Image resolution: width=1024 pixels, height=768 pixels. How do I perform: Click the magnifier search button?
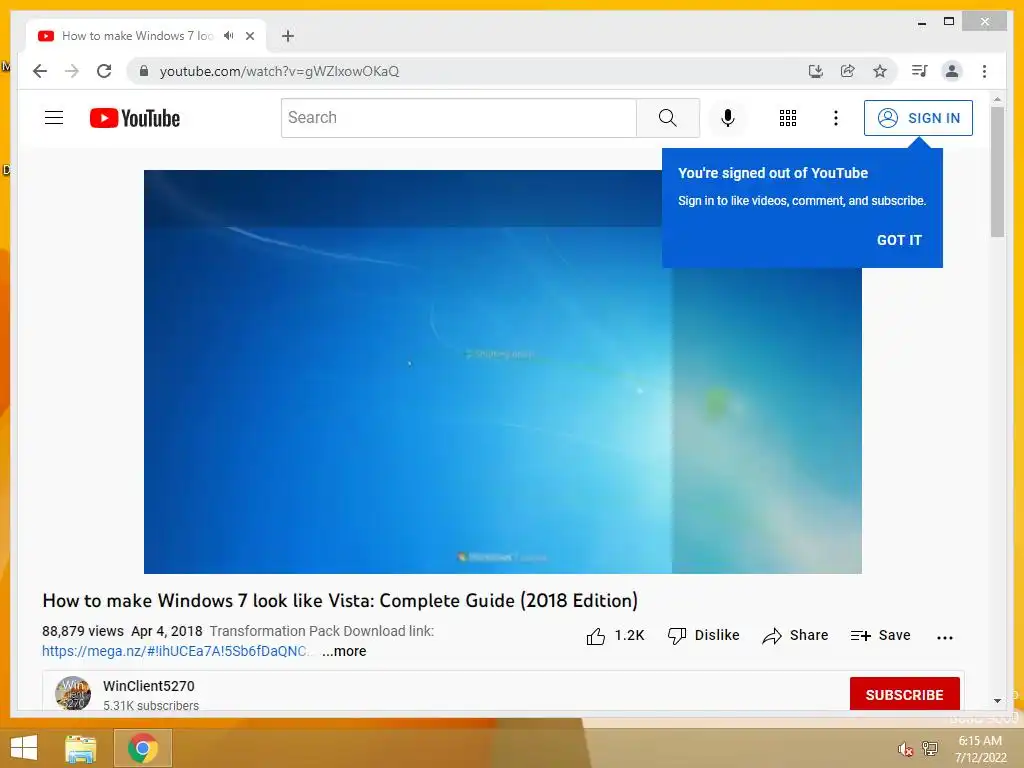click(667, 118)
